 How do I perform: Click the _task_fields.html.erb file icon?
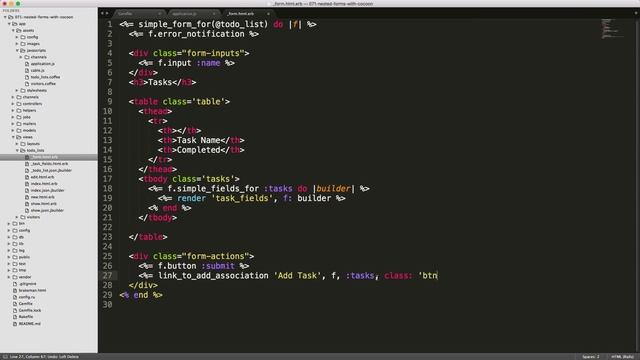coord(27,164)
